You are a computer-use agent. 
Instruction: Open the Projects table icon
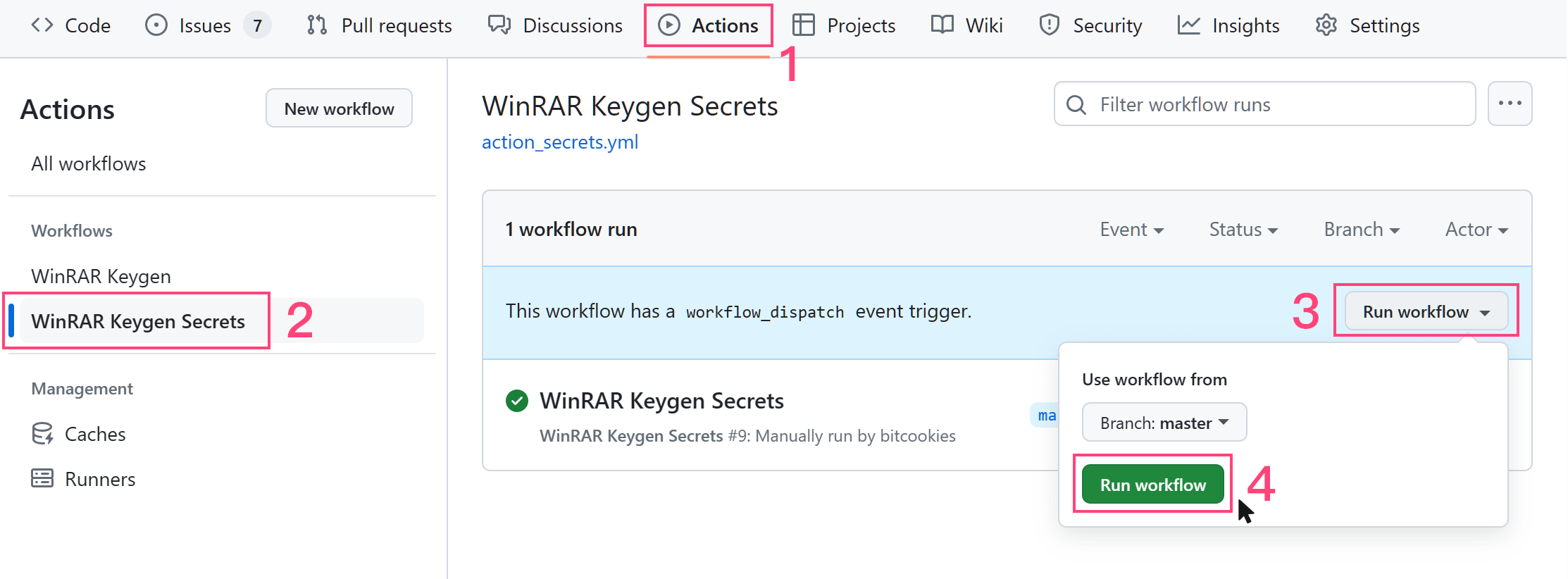[x=803, y=25]
